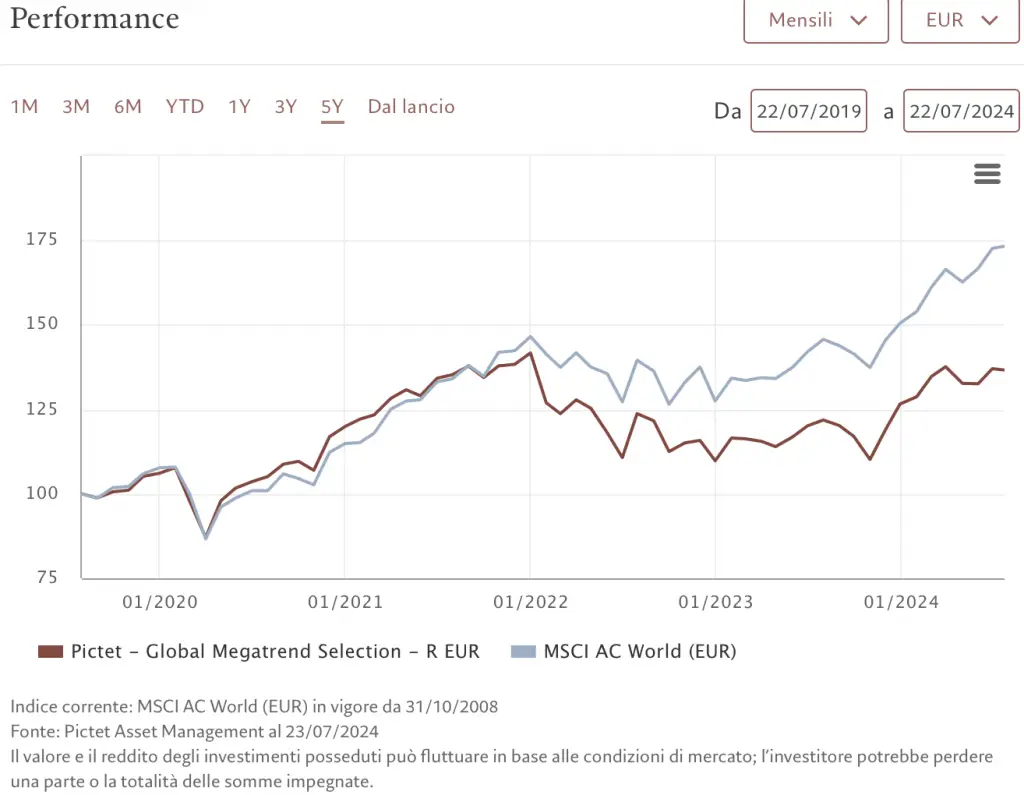
Task: Click the brown Pictet legend swatch
Action: point(50,652)
